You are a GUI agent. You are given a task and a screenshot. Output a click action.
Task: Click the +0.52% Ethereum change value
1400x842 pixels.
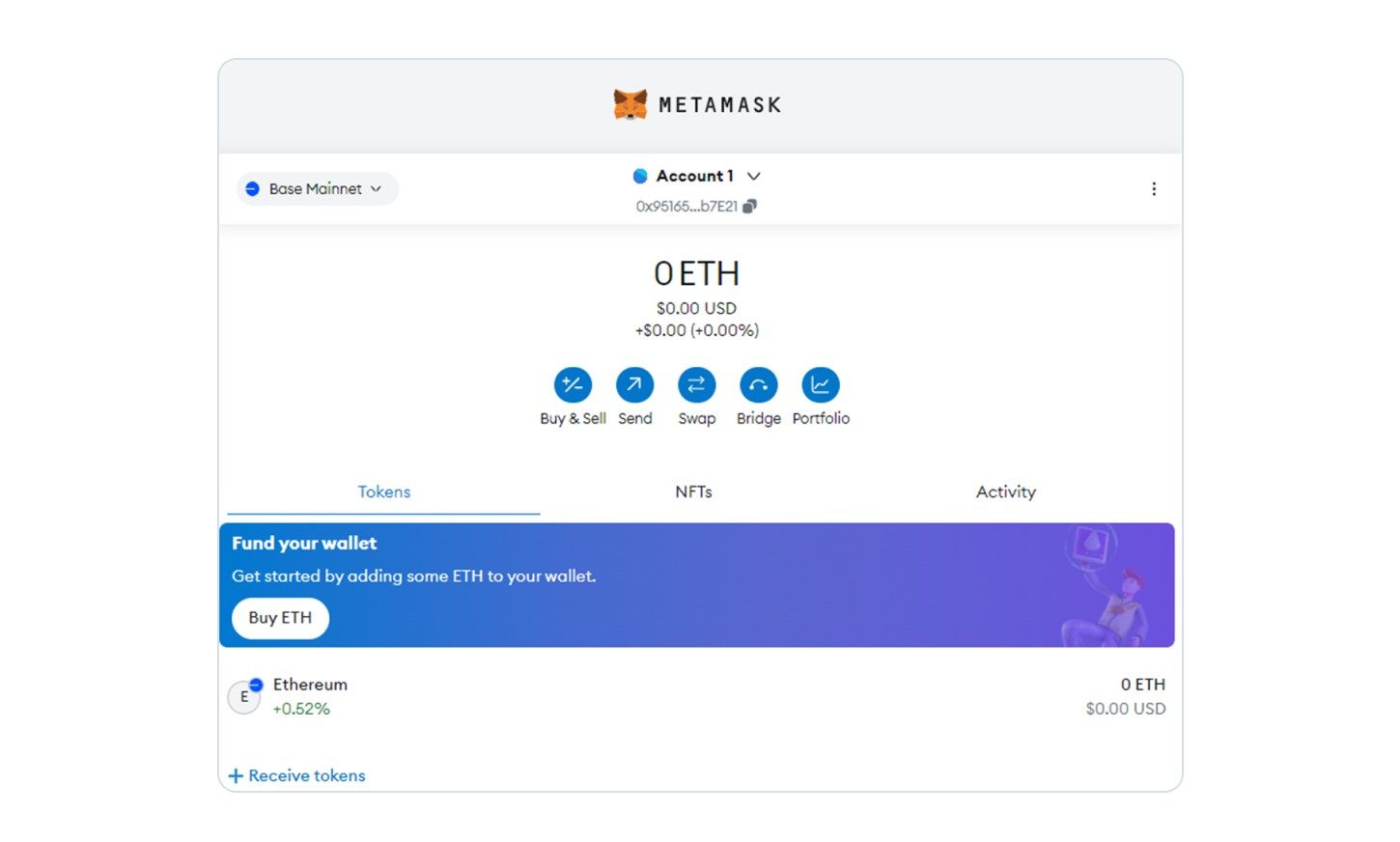(301, 709)
